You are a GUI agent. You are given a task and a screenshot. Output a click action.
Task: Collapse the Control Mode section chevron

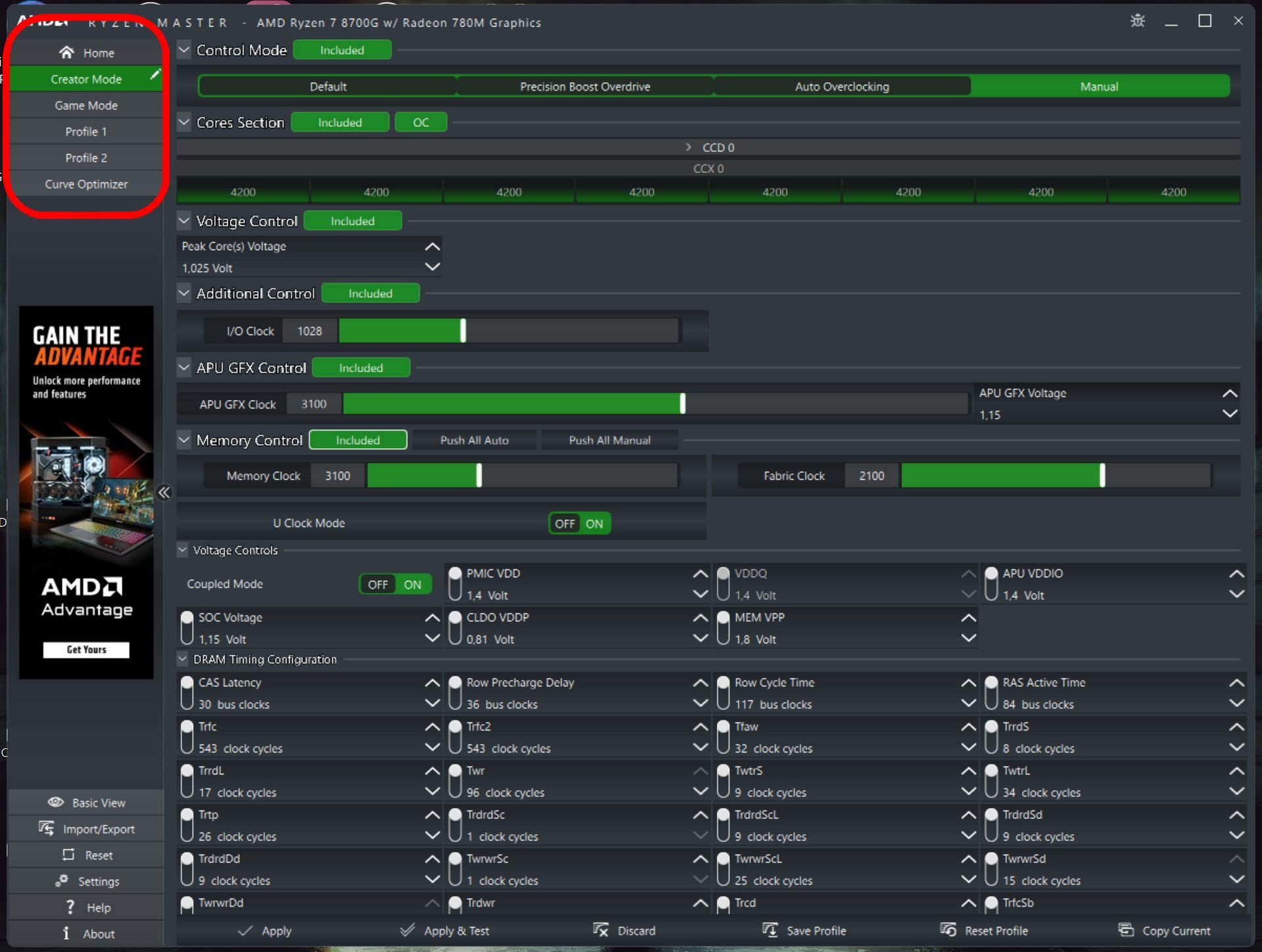coord(184,50)
